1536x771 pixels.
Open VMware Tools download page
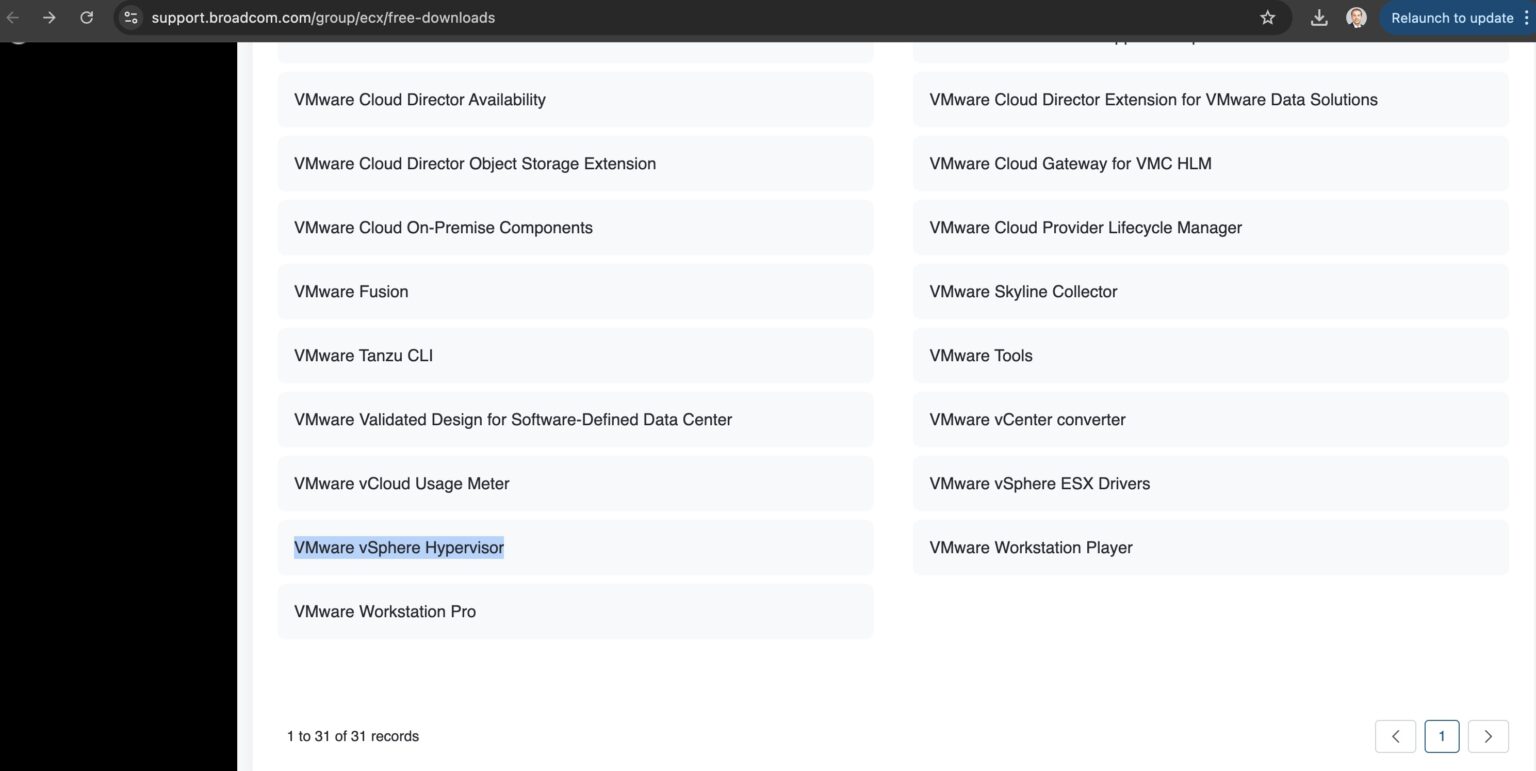click(x=980, y=355)
